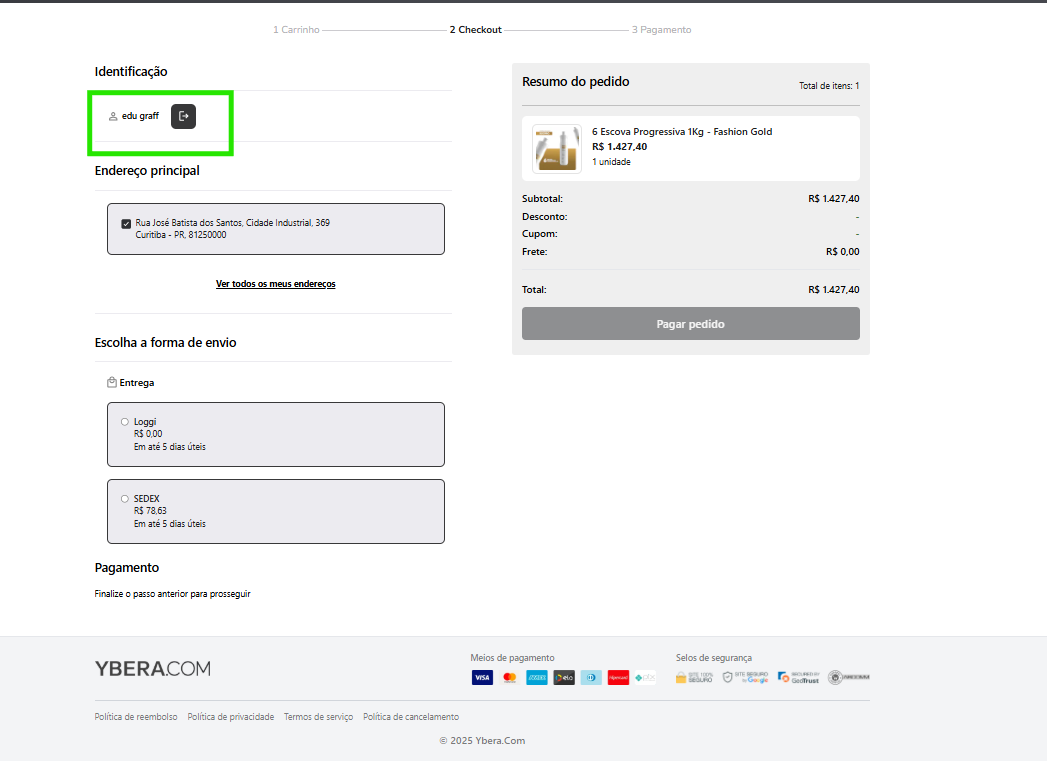Image resolution: width=1047 pixels, height=771 pixels.
Task: Click the Escova Progressiva product thumbnail
Action: point(557,149)
